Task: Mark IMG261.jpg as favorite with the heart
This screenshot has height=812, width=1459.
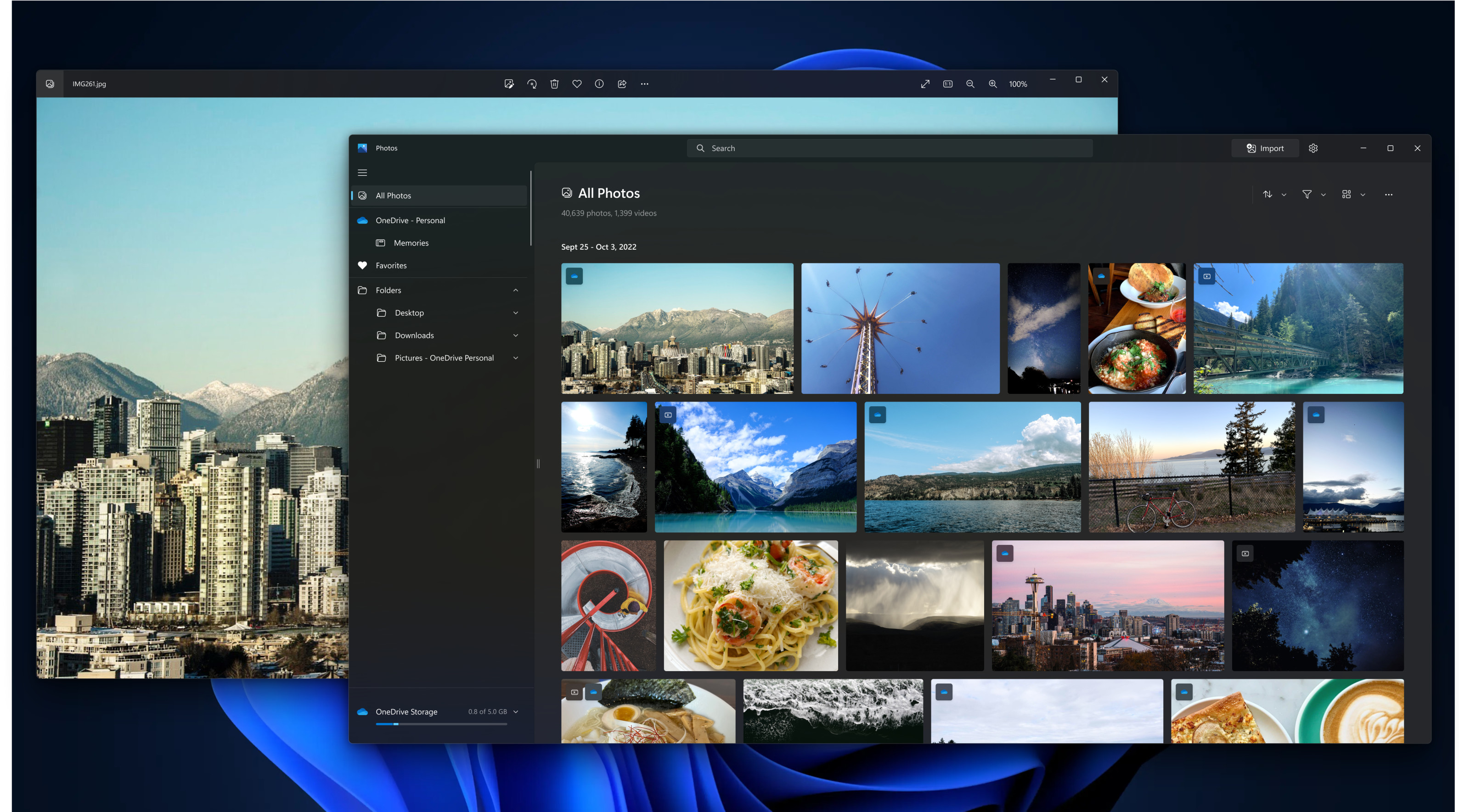Action: tap(577, 84)
